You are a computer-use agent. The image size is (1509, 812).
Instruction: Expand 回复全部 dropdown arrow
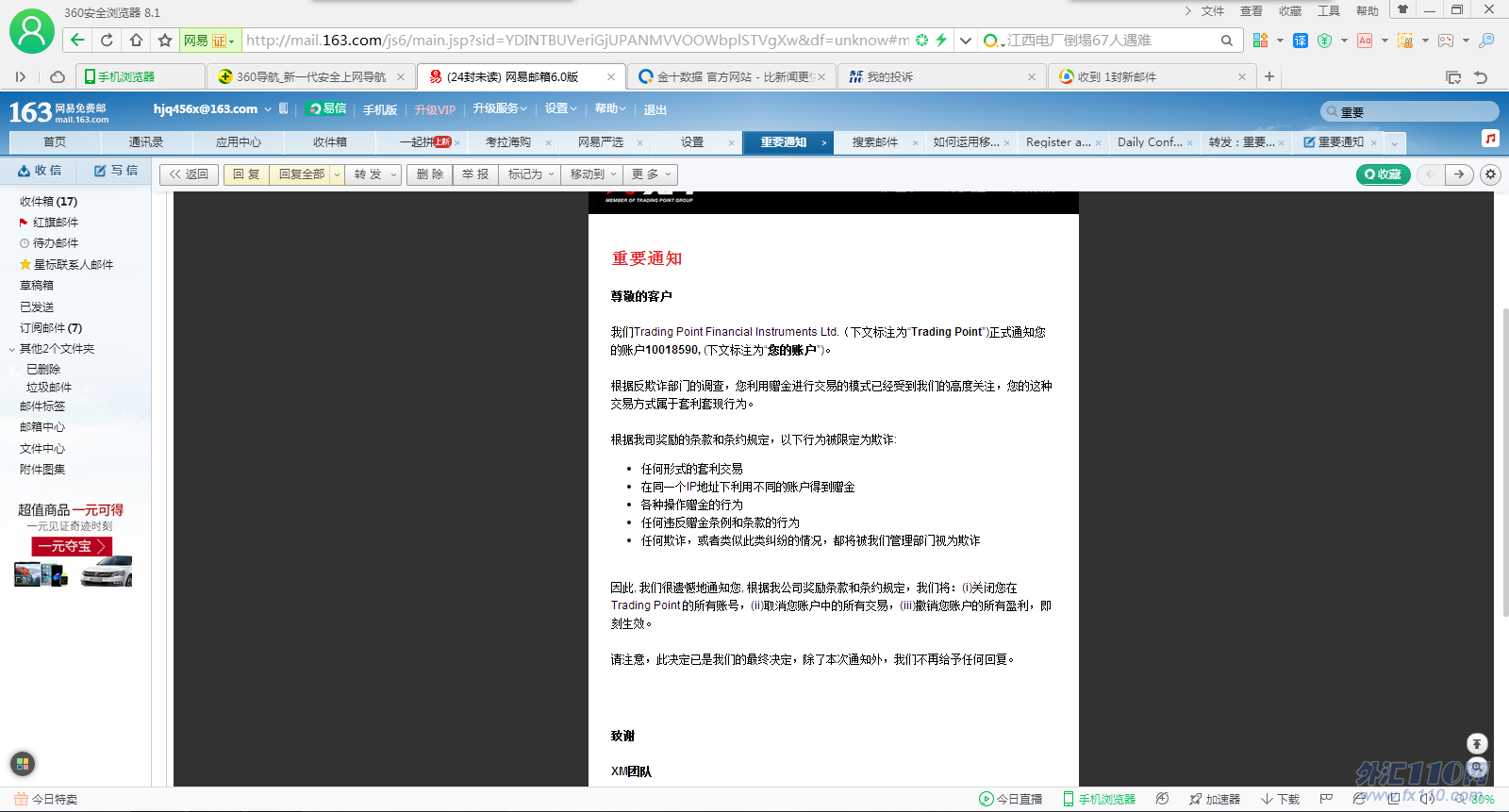[x=337, y=174]
